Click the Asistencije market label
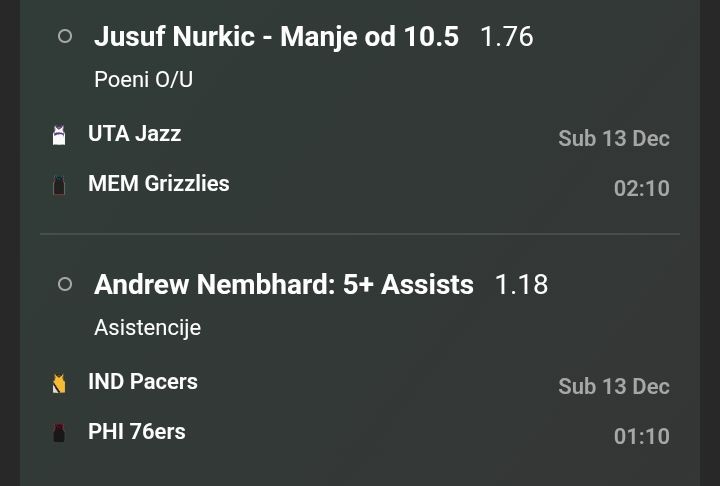This screenshot has width=720, height=486. point(147,328)
